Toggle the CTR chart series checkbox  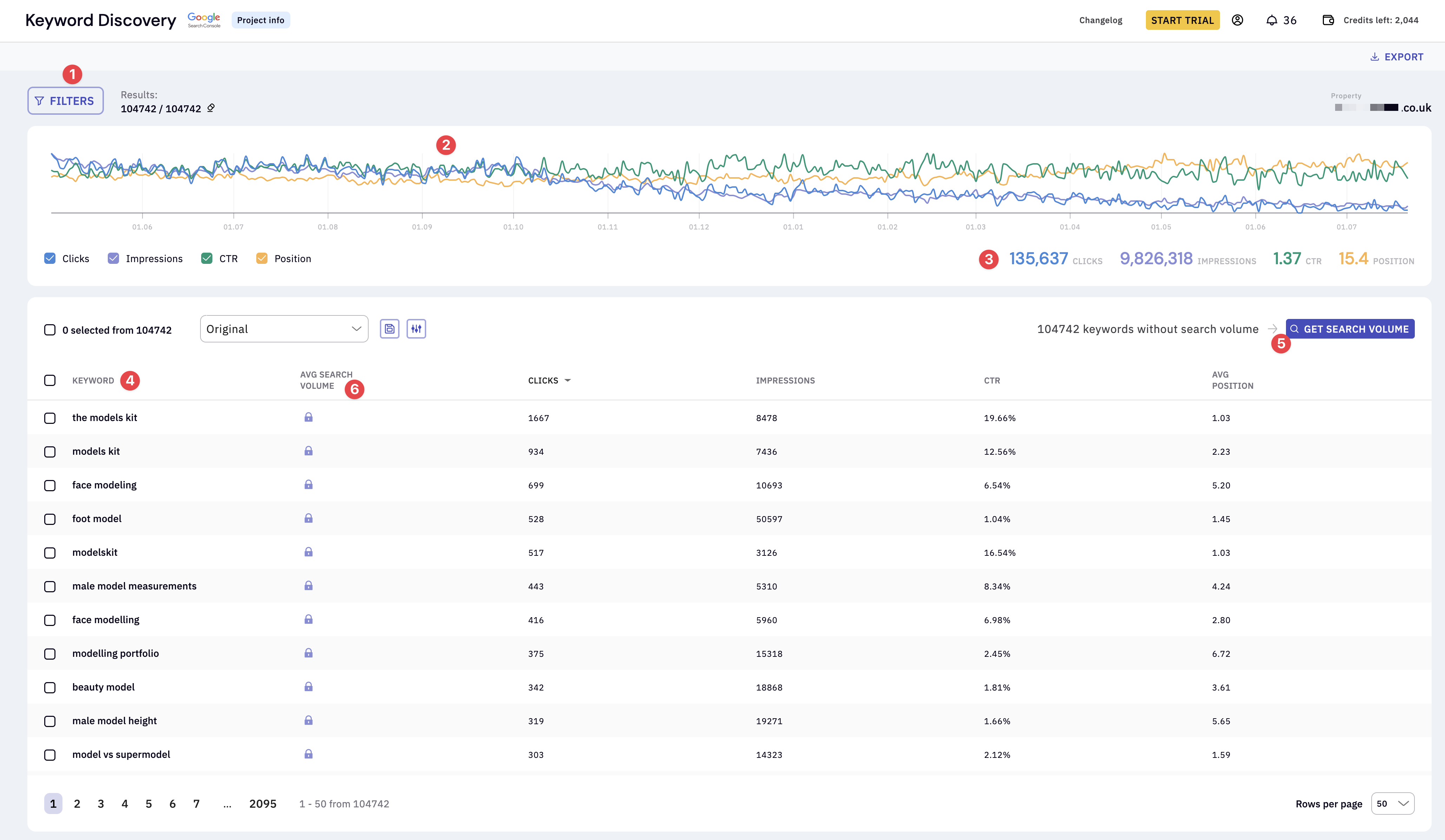207,258
